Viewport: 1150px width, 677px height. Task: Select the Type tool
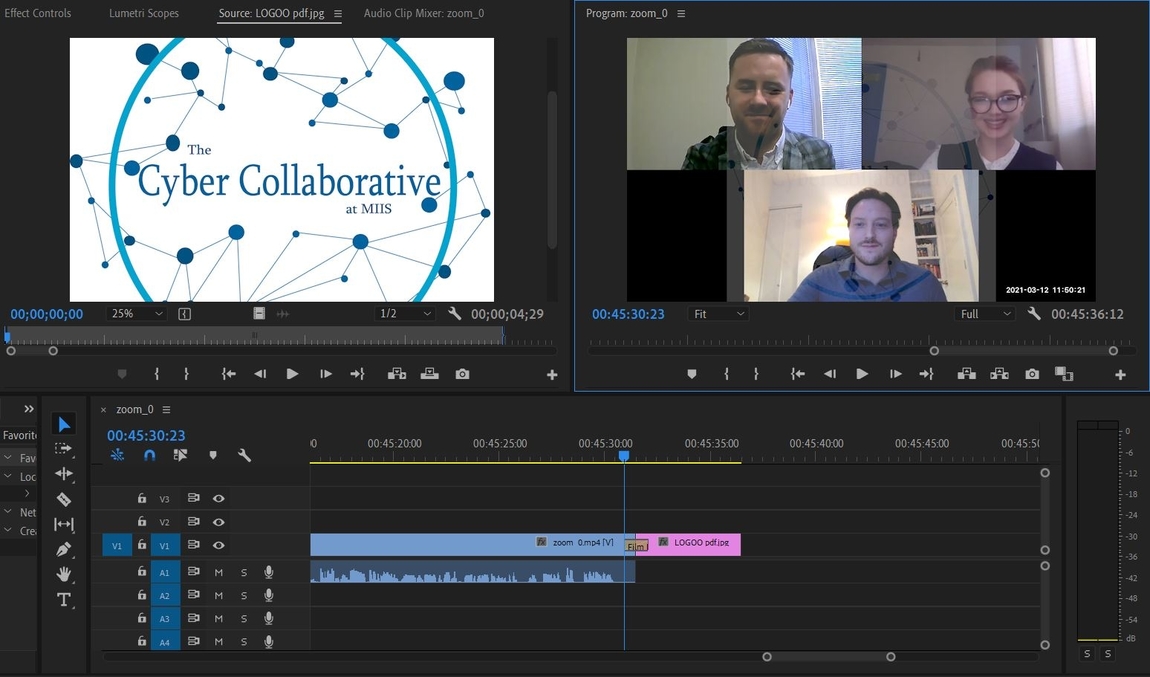(64, 599)
